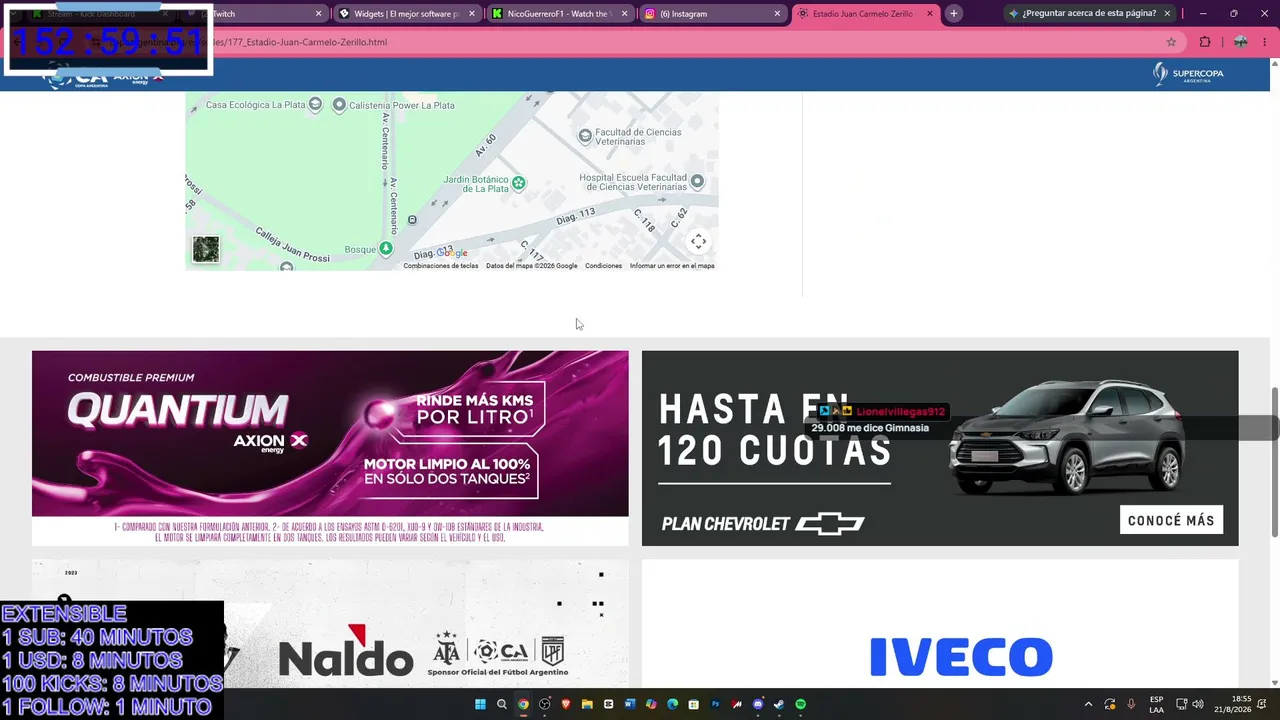Open Microsoft Edge from the taskbar
Viewport: 1280px width, 720px height.
[x=672, y=704]
